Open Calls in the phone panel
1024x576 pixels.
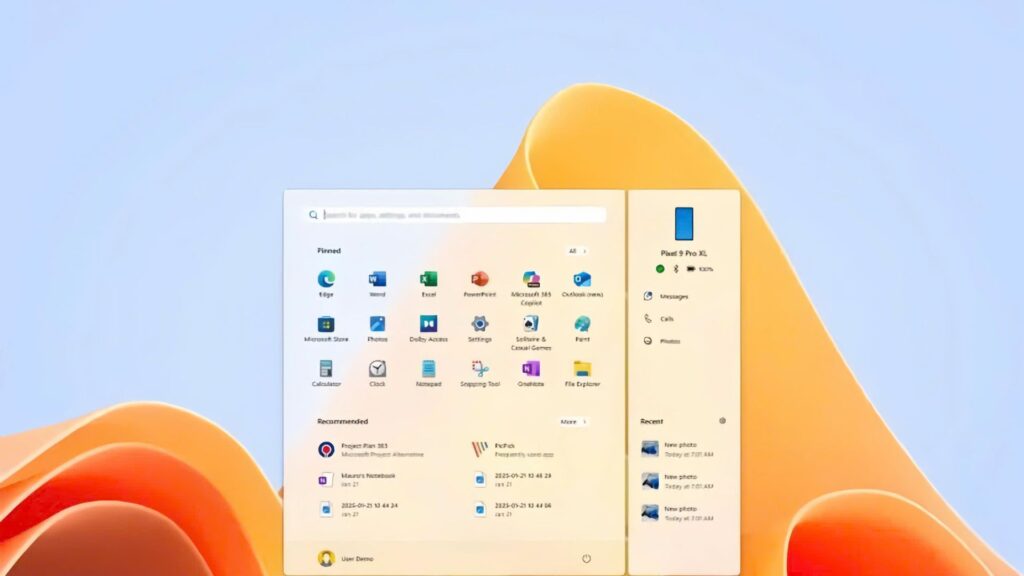tap(658, 319)
